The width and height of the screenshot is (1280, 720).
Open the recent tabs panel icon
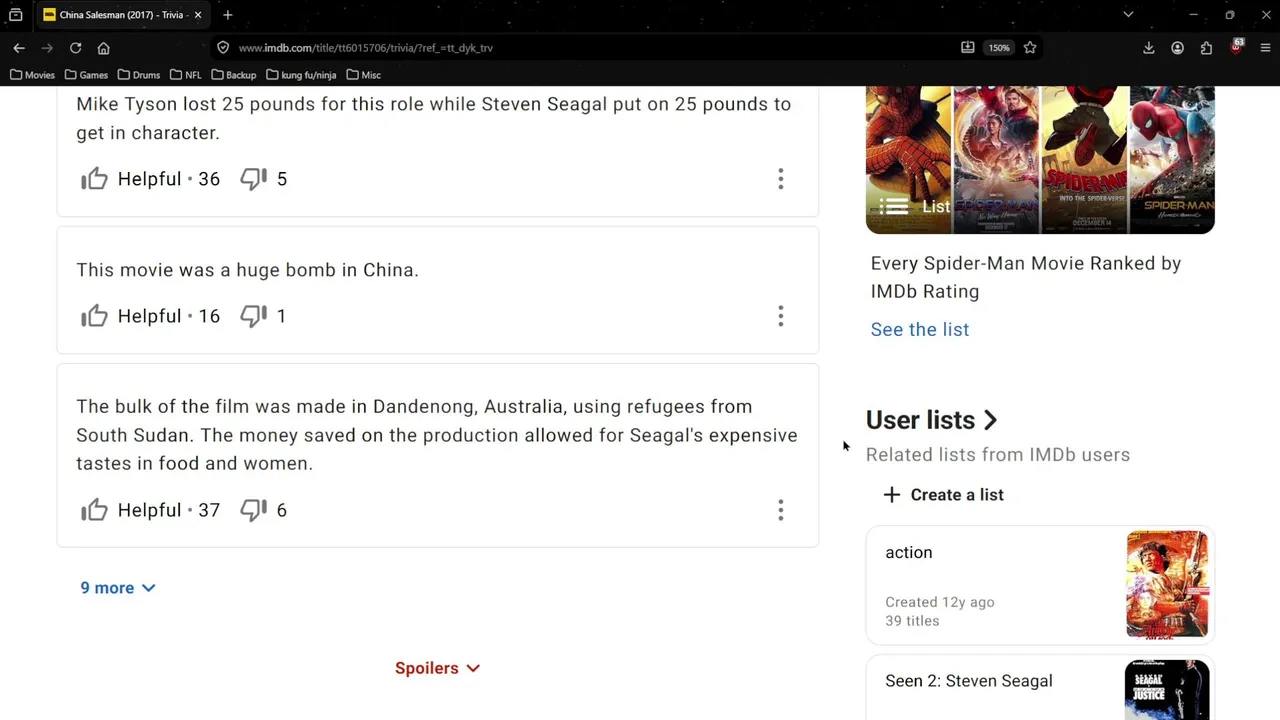coord(15,15)
